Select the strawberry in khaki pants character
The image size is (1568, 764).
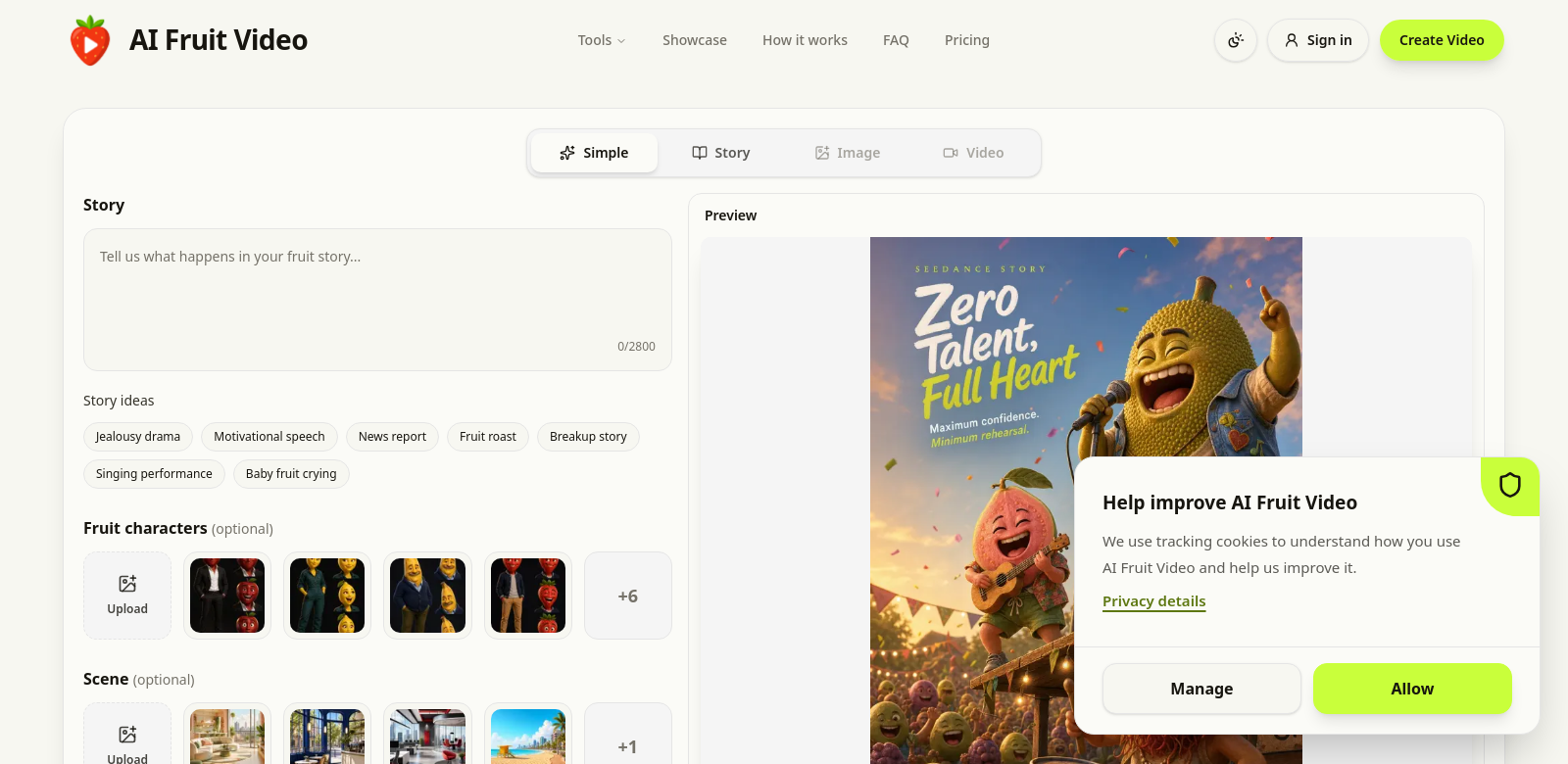(528, 596)
